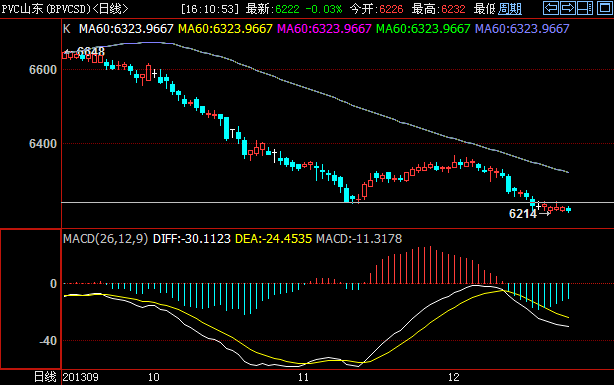
Task: Select the blue MA60:6323.9667 label
Action: click(x=522, y=29)
